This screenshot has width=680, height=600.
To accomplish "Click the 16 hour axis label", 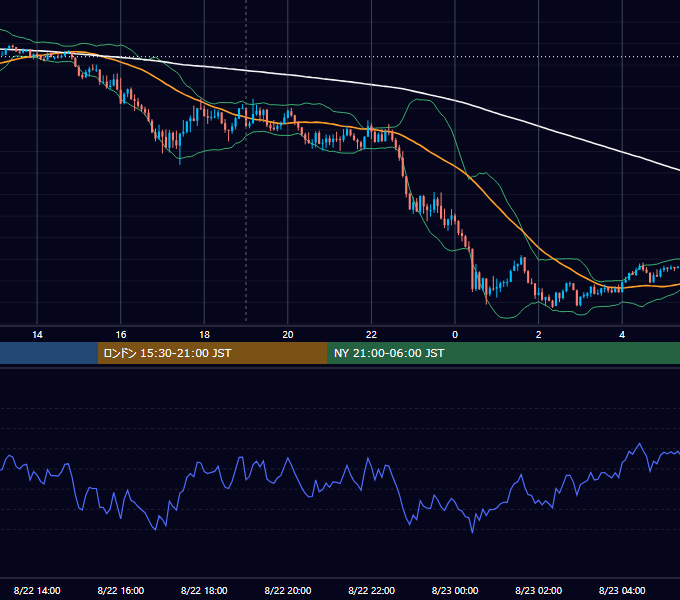I will [x=121, y=335].
